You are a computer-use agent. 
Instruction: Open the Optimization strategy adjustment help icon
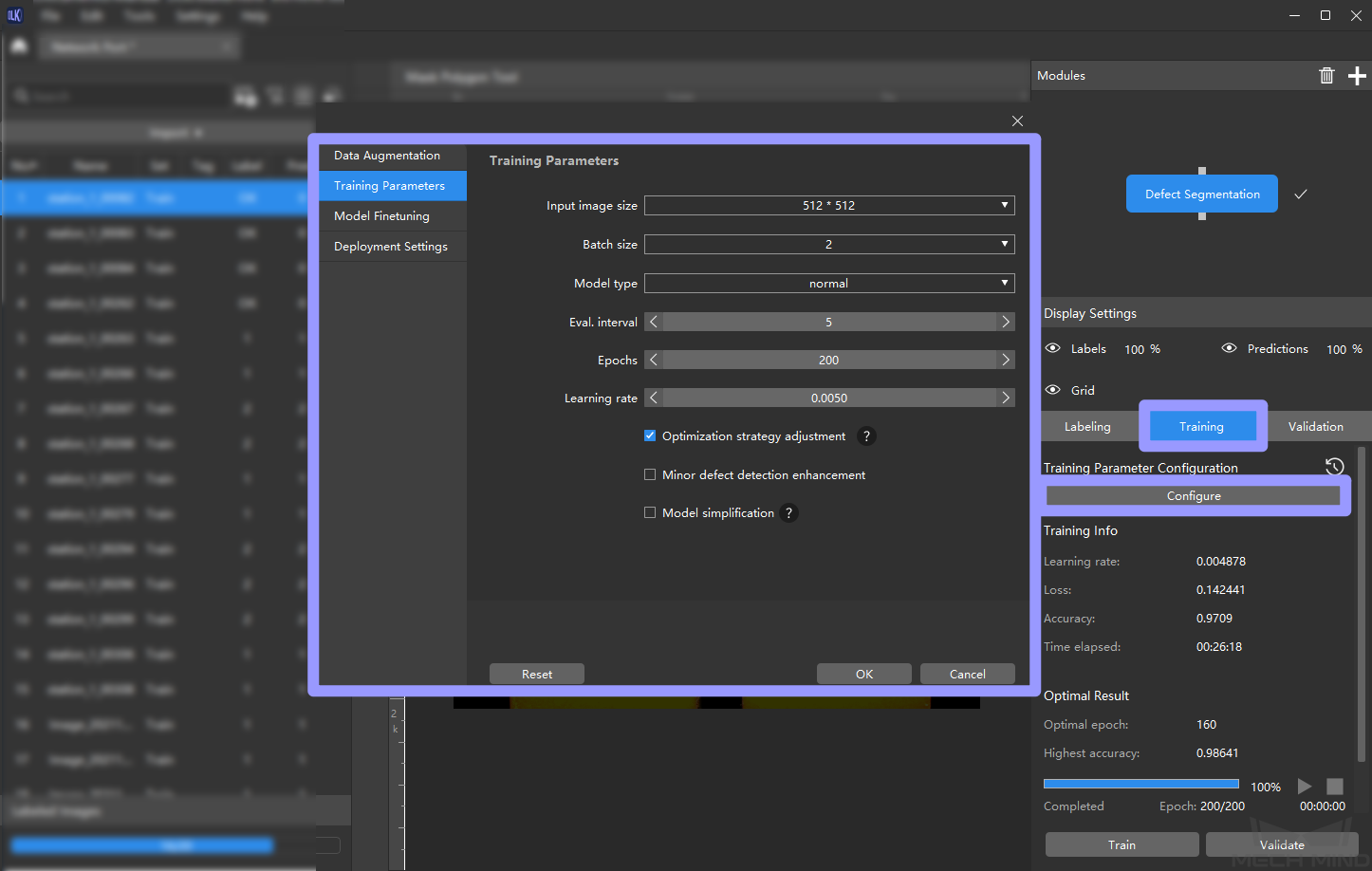click(865, 436)
